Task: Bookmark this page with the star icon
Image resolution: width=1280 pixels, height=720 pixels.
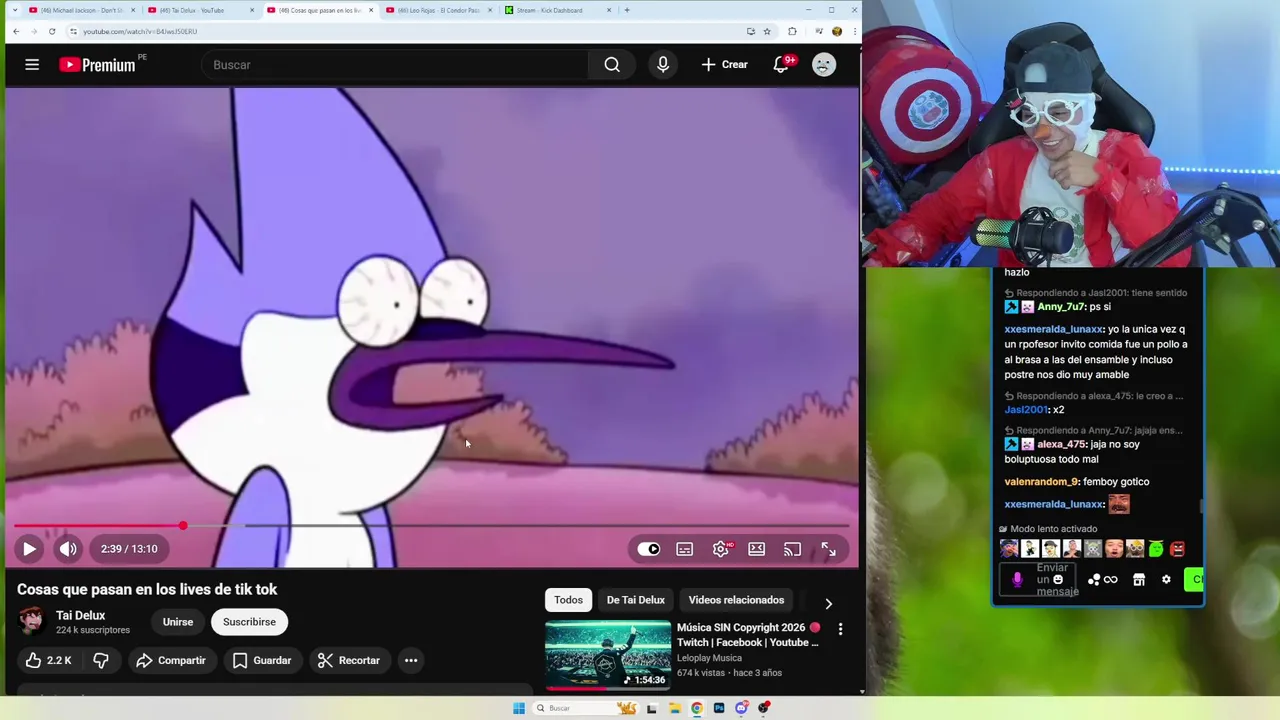Action: pos(767,31)
